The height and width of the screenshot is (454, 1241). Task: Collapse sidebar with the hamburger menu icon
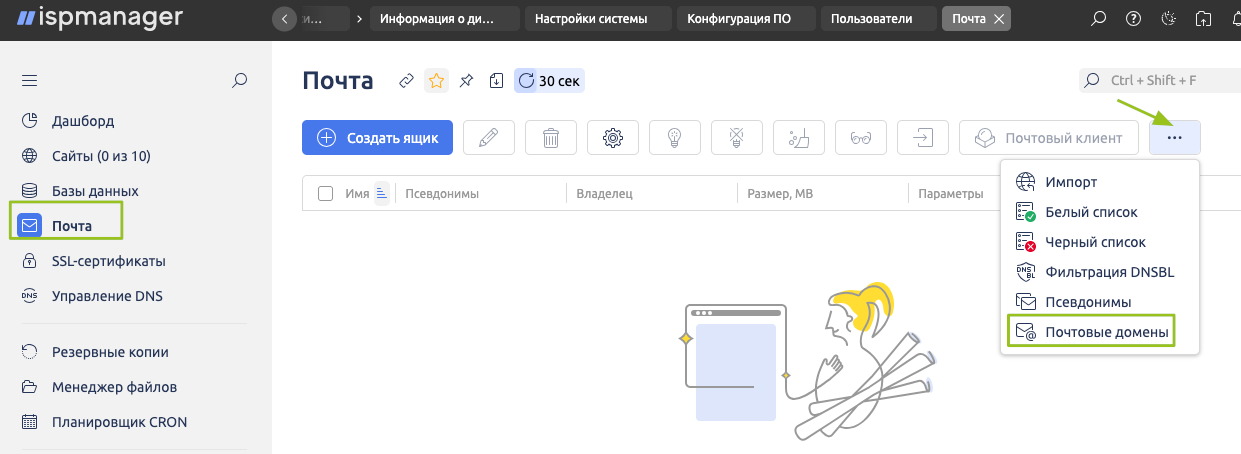tap(29, 81)
